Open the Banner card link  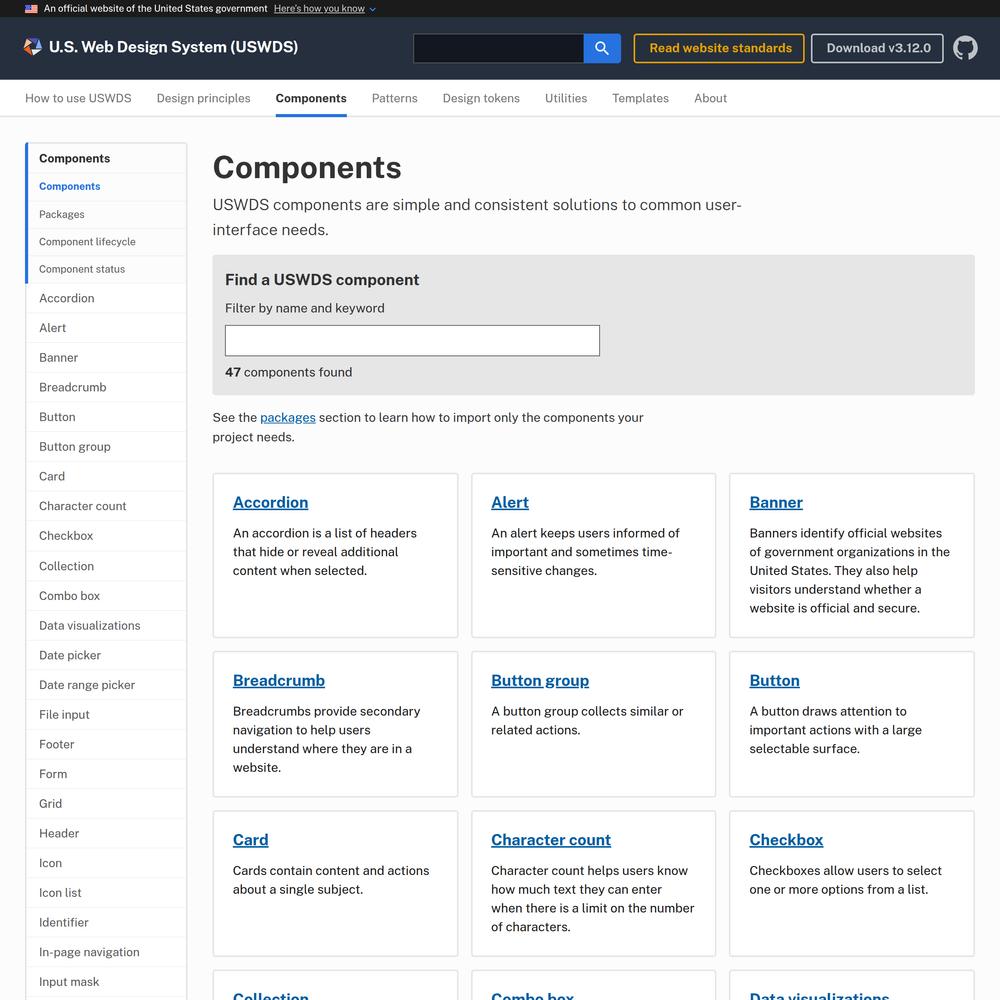776,503
